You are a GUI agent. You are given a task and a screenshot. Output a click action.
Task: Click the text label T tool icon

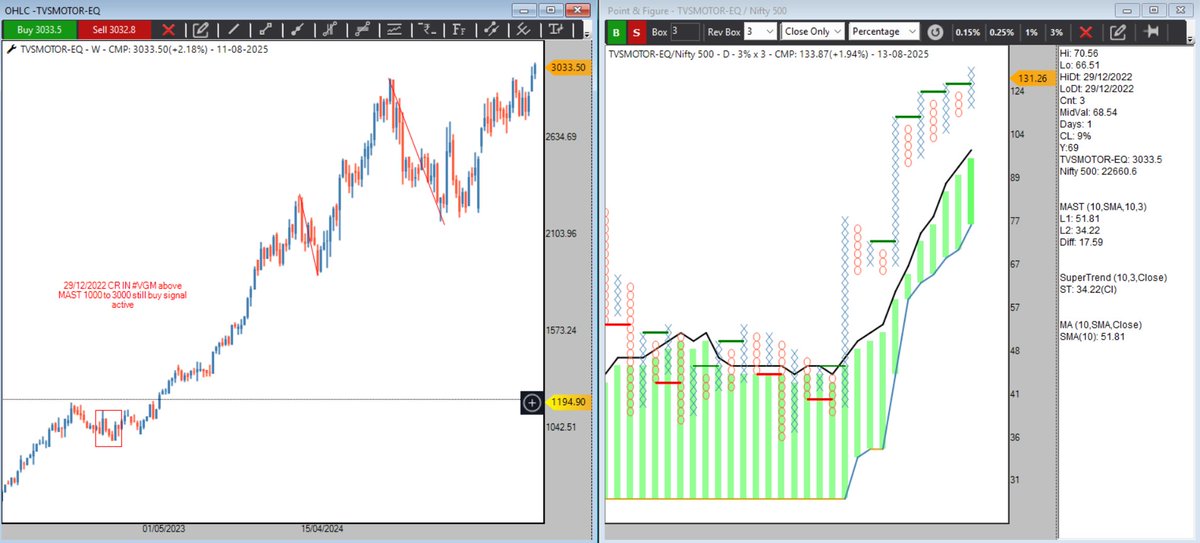click(x=555, y=31)
